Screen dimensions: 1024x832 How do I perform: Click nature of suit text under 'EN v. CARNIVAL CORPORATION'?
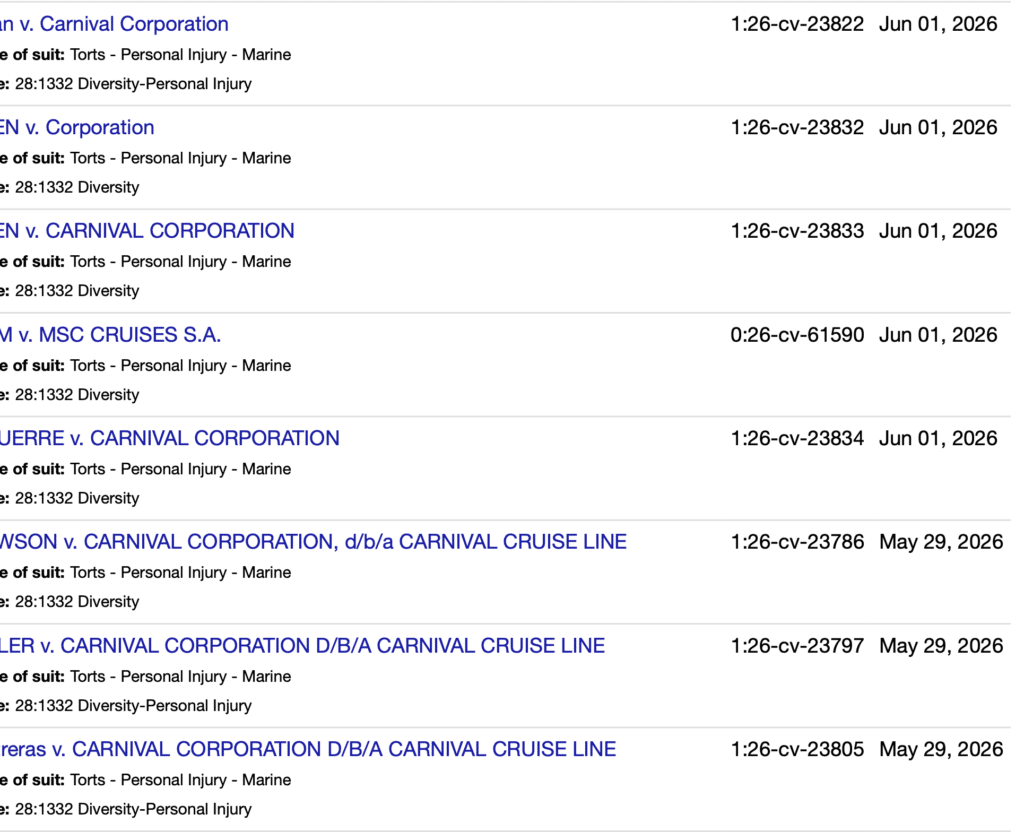[180, 262]
